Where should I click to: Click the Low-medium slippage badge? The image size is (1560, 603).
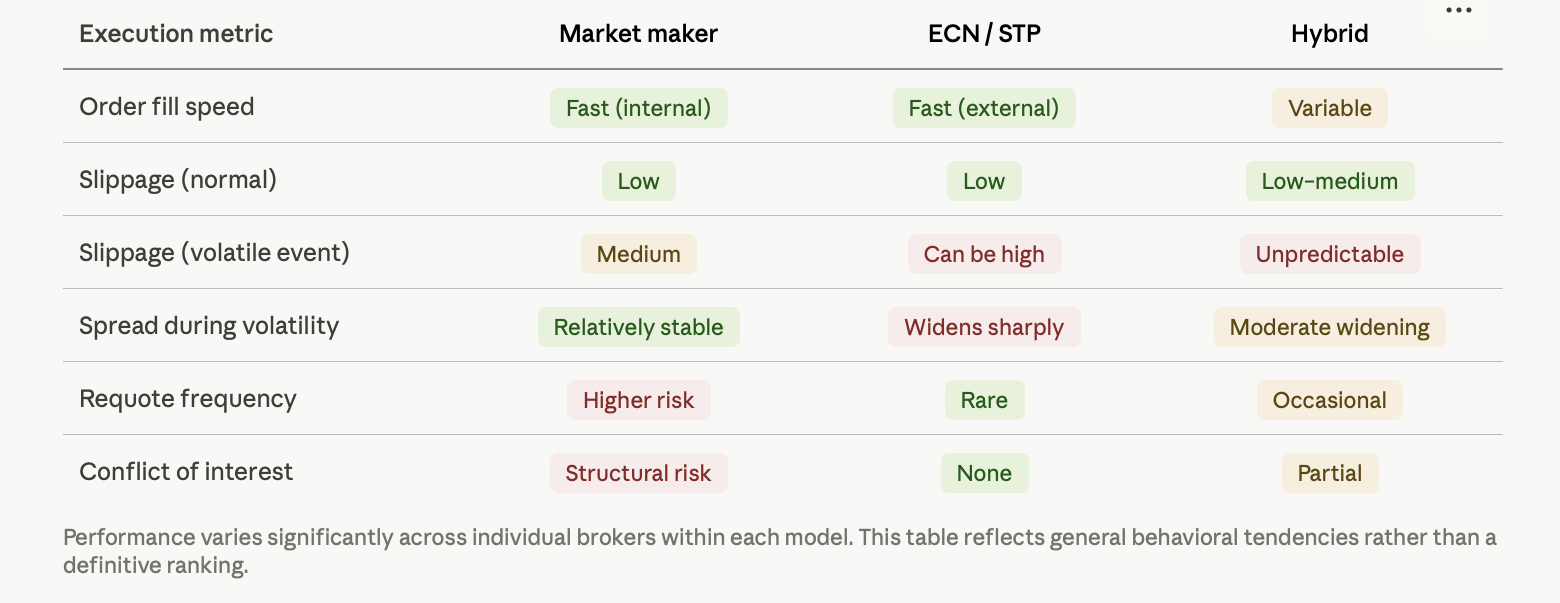(1329, 181)
